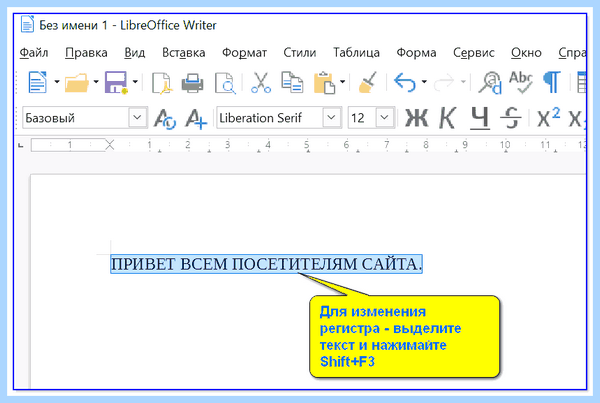Click the Save floppy disk icon
The width and height of the screenshot is (600, 403).
coord(116,82)
